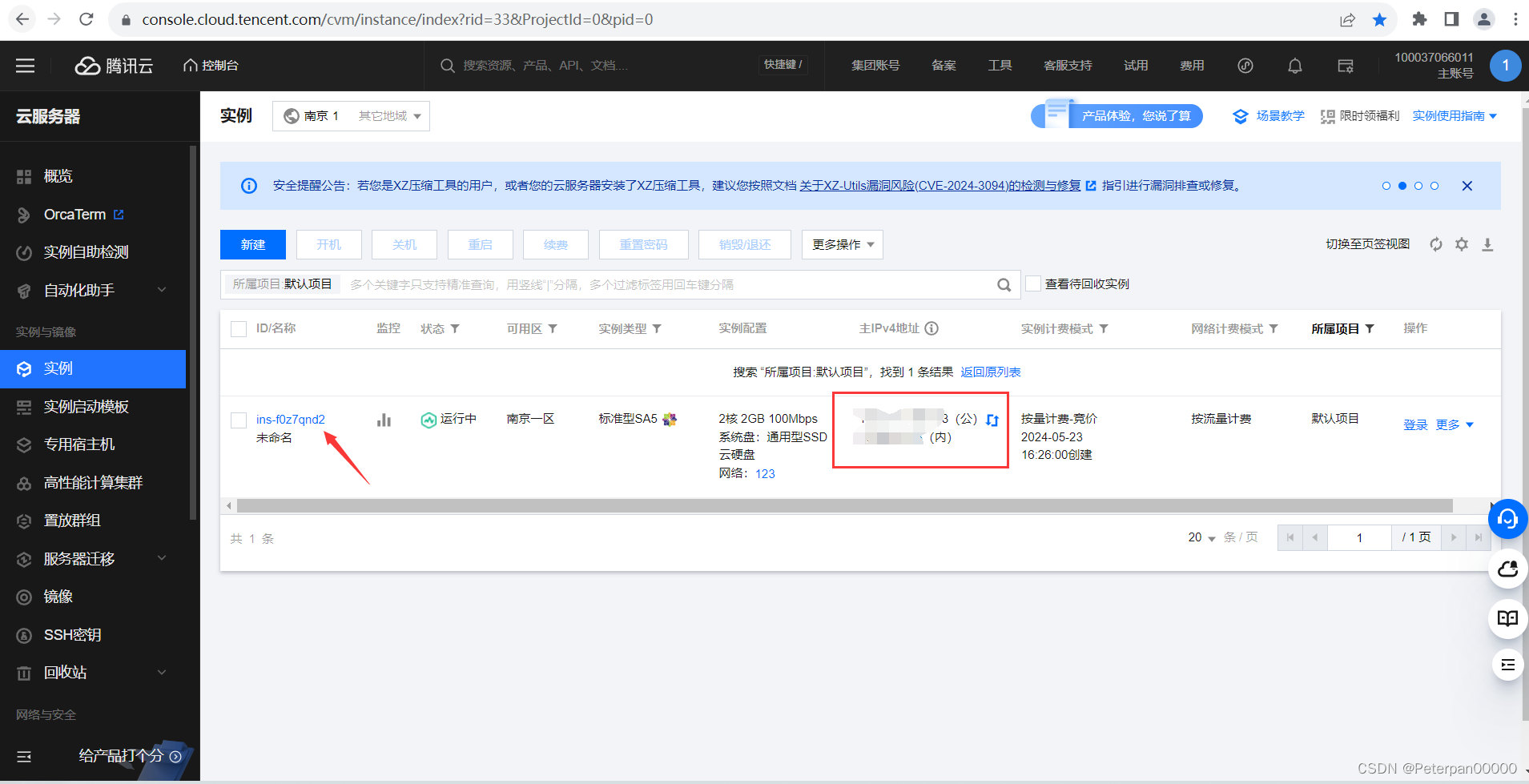Expand the 自动化助手 sidebar group
The image size is (1529, 784).
point(93,290)
